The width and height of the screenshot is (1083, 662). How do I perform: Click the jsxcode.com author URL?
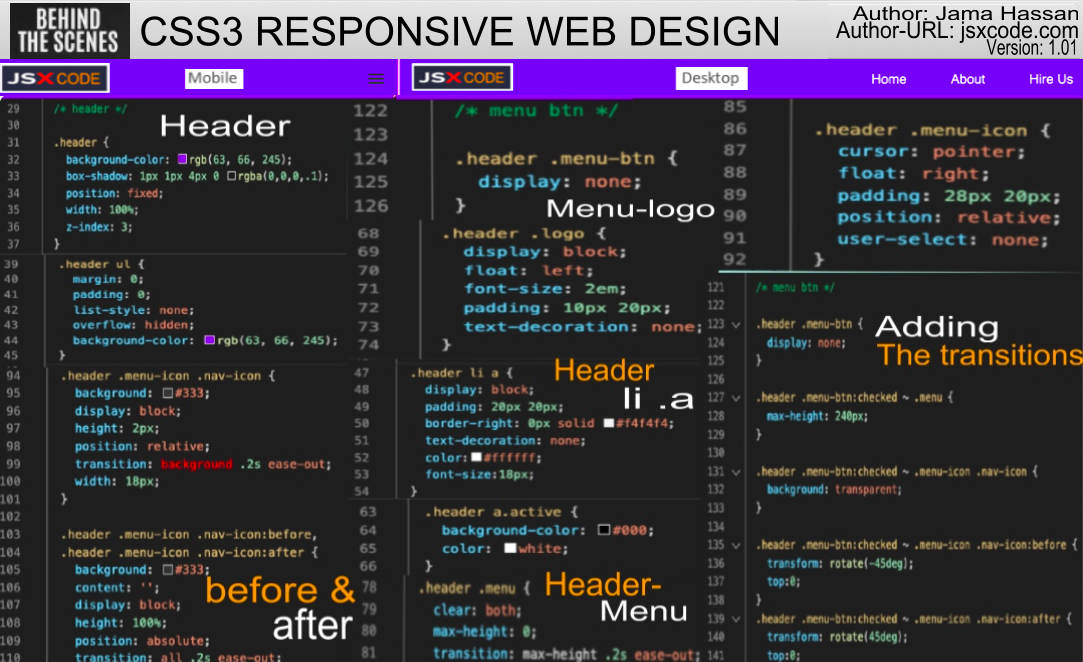coord(1019,30)
